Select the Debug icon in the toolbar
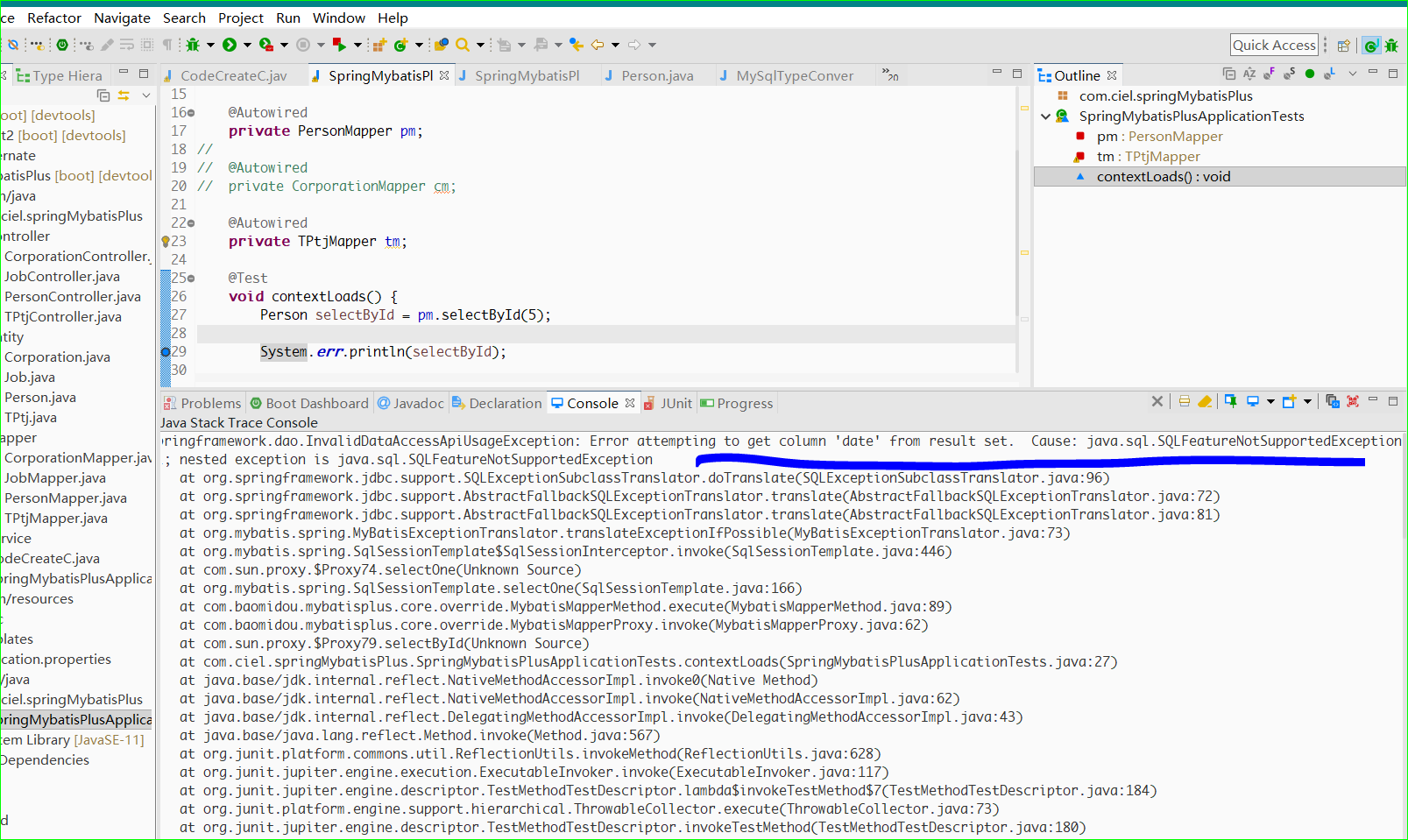1408x840 pixels. [195, 44]
